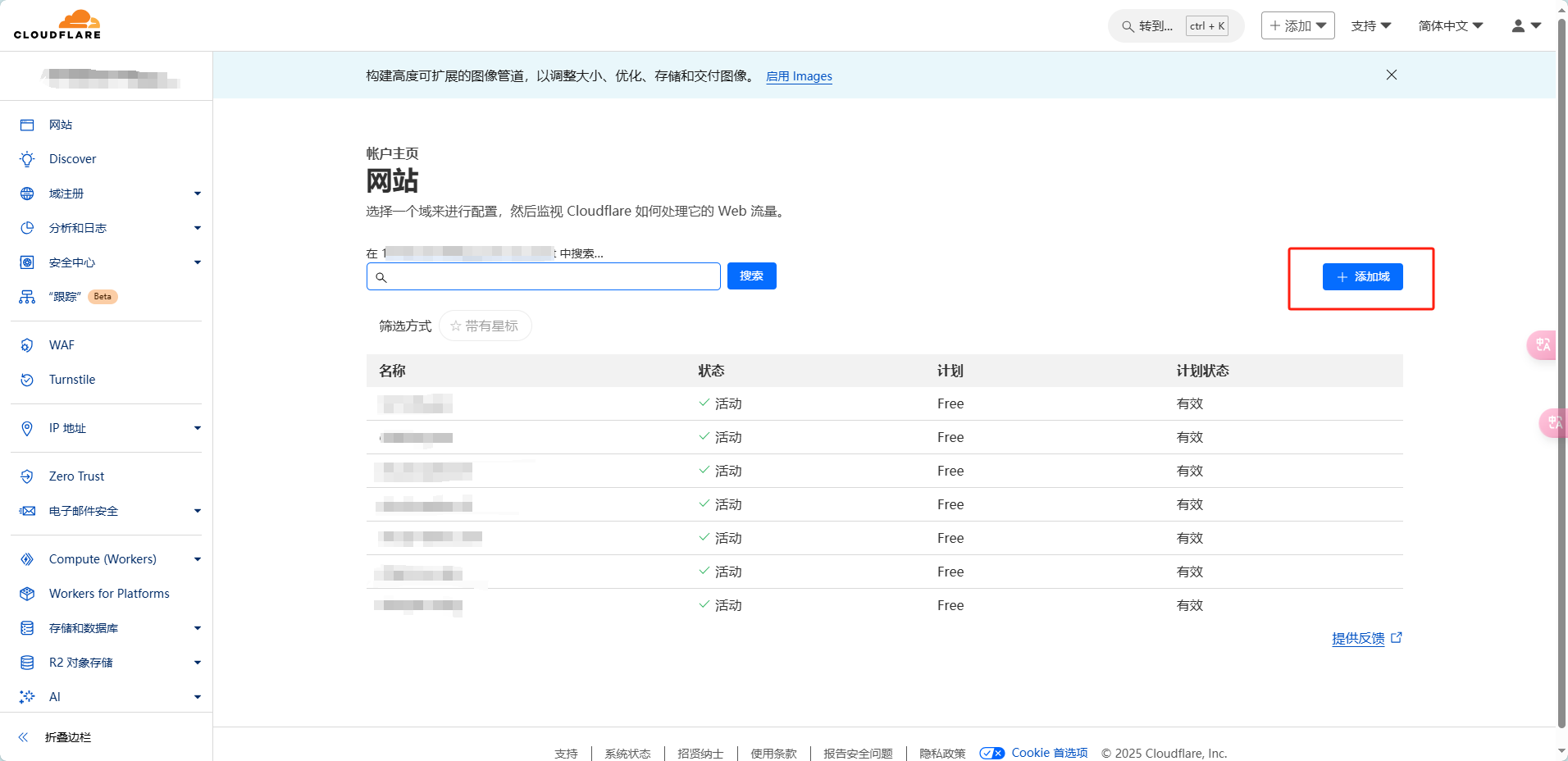Click the 转到... quick search box
Viewport: 1568px width, 761px height.
[x=1176, y=25]
